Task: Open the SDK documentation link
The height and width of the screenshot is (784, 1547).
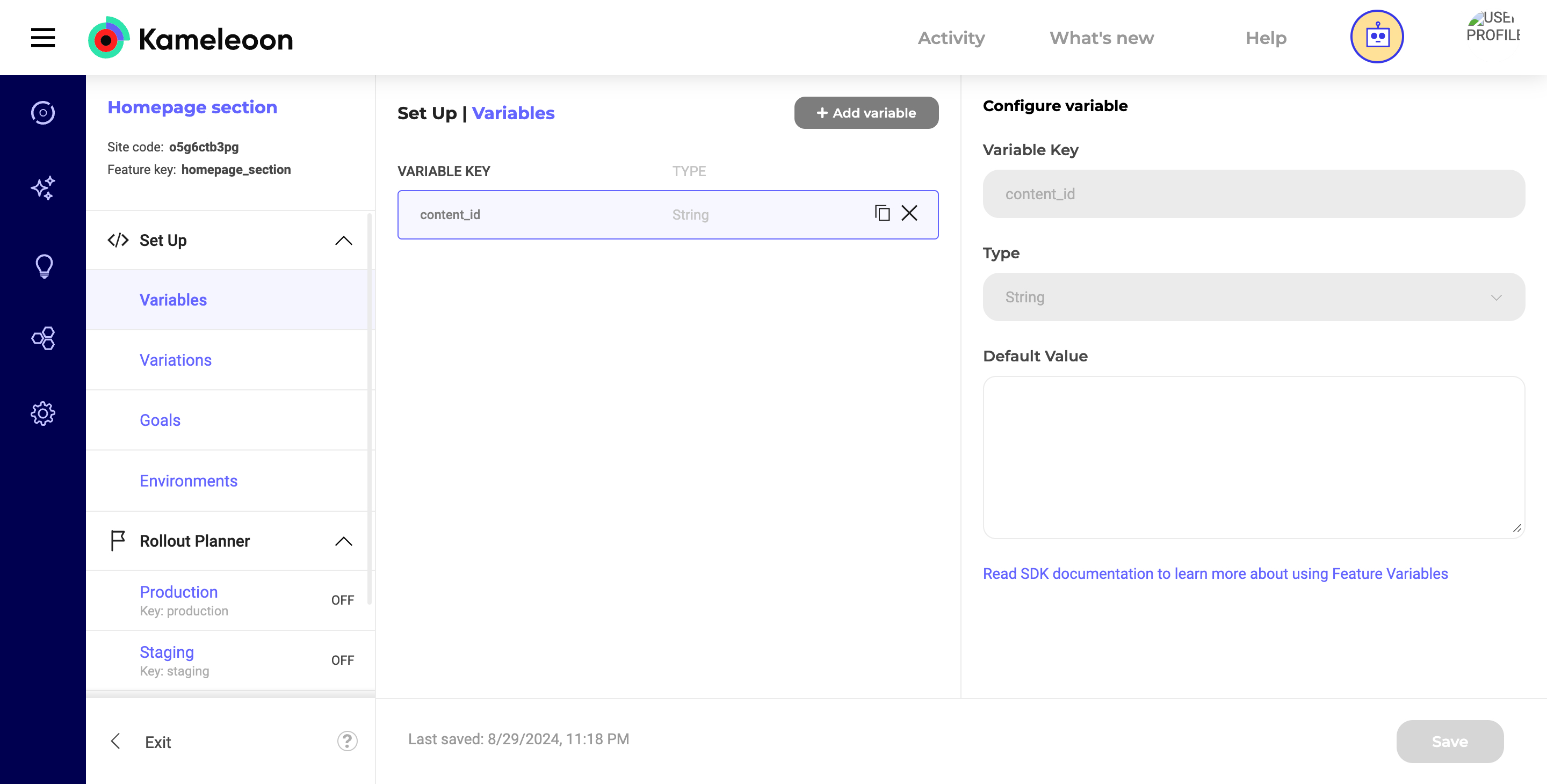Action: (x=1215, y=574)
